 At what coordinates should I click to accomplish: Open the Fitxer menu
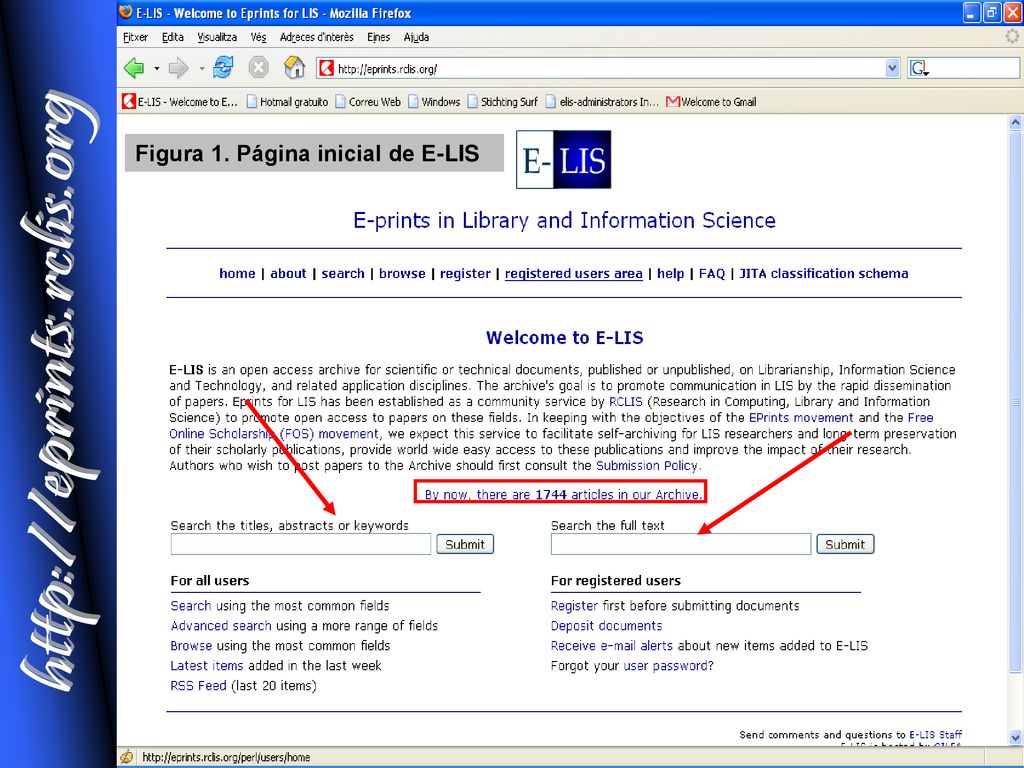pos(135,37)
